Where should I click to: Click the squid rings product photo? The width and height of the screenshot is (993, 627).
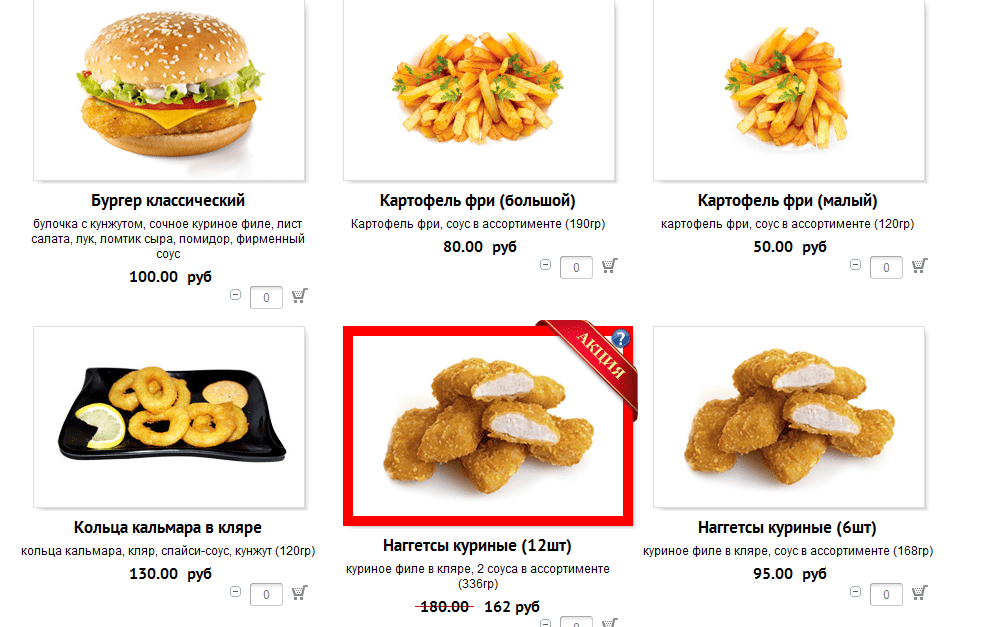point(169,417)
